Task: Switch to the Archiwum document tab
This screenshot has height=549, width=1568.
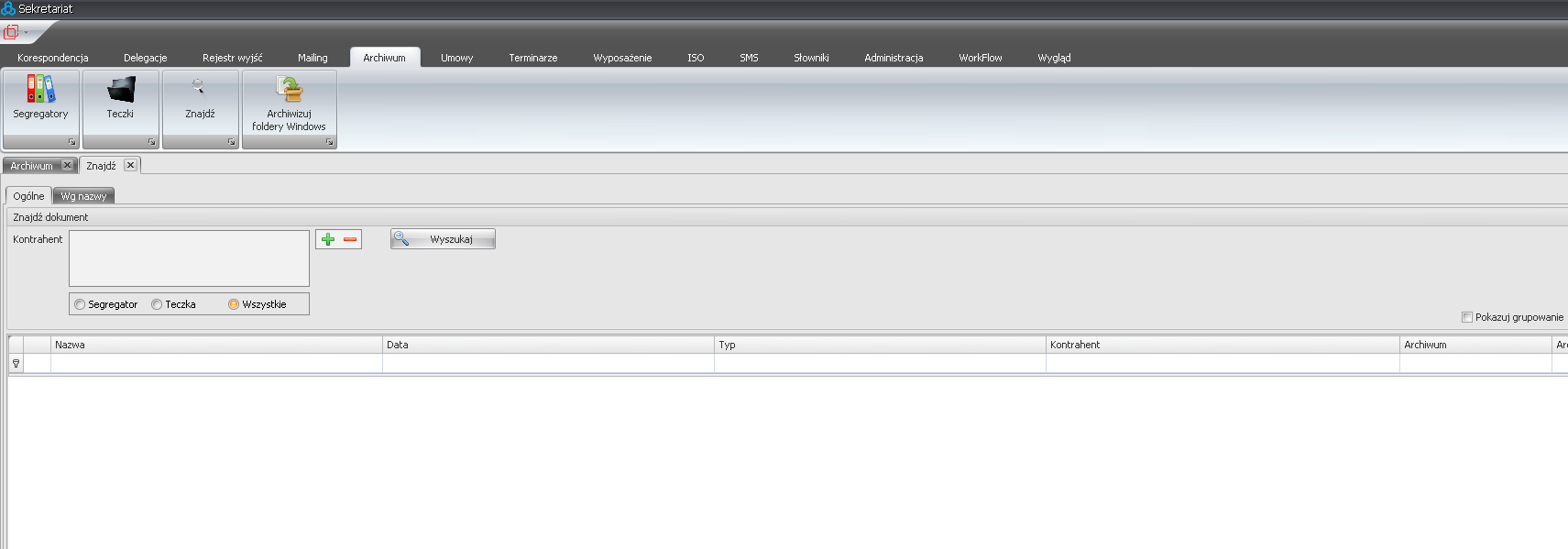Action: (32, 166)
